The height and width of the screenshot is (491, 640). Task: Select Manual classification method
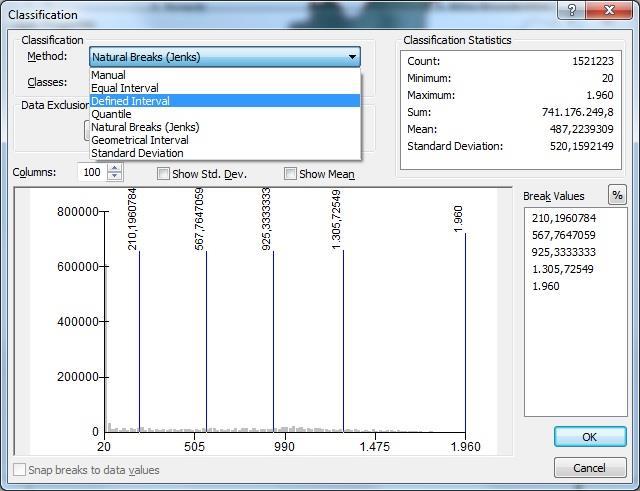[x=225, y=75]
